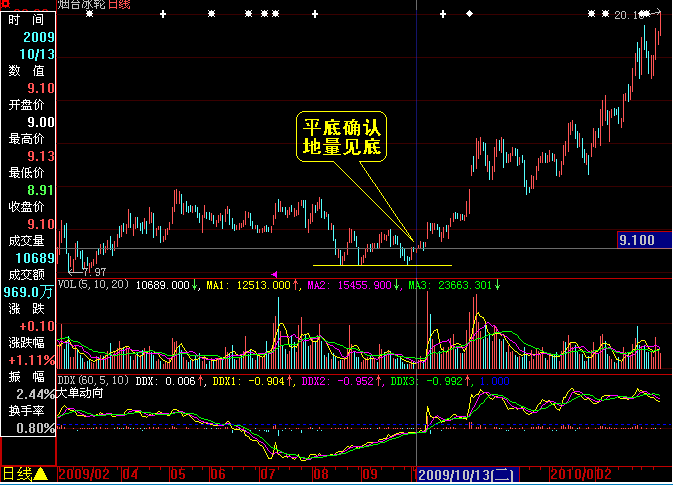Click the DDX(60,5,10) indicator label

93,381
